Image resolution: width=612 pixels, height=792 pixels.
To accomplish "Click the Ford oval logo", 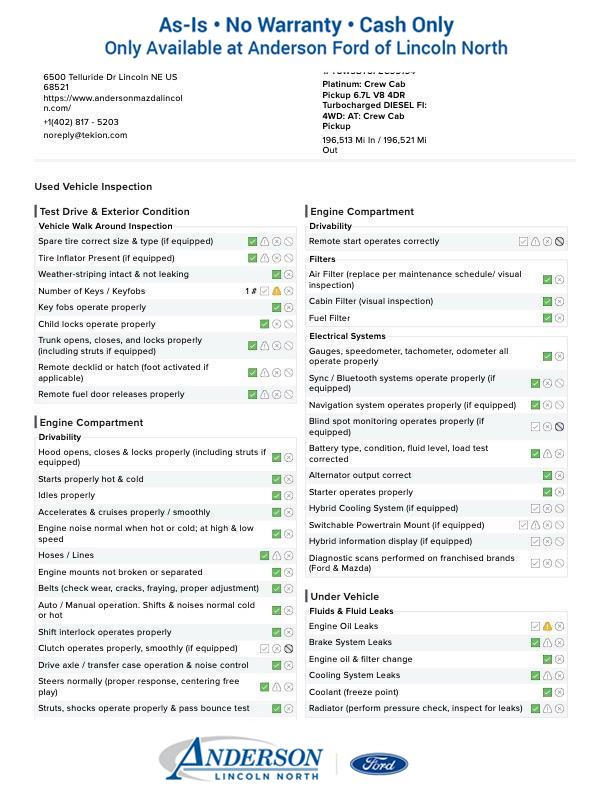I will 378,764.
